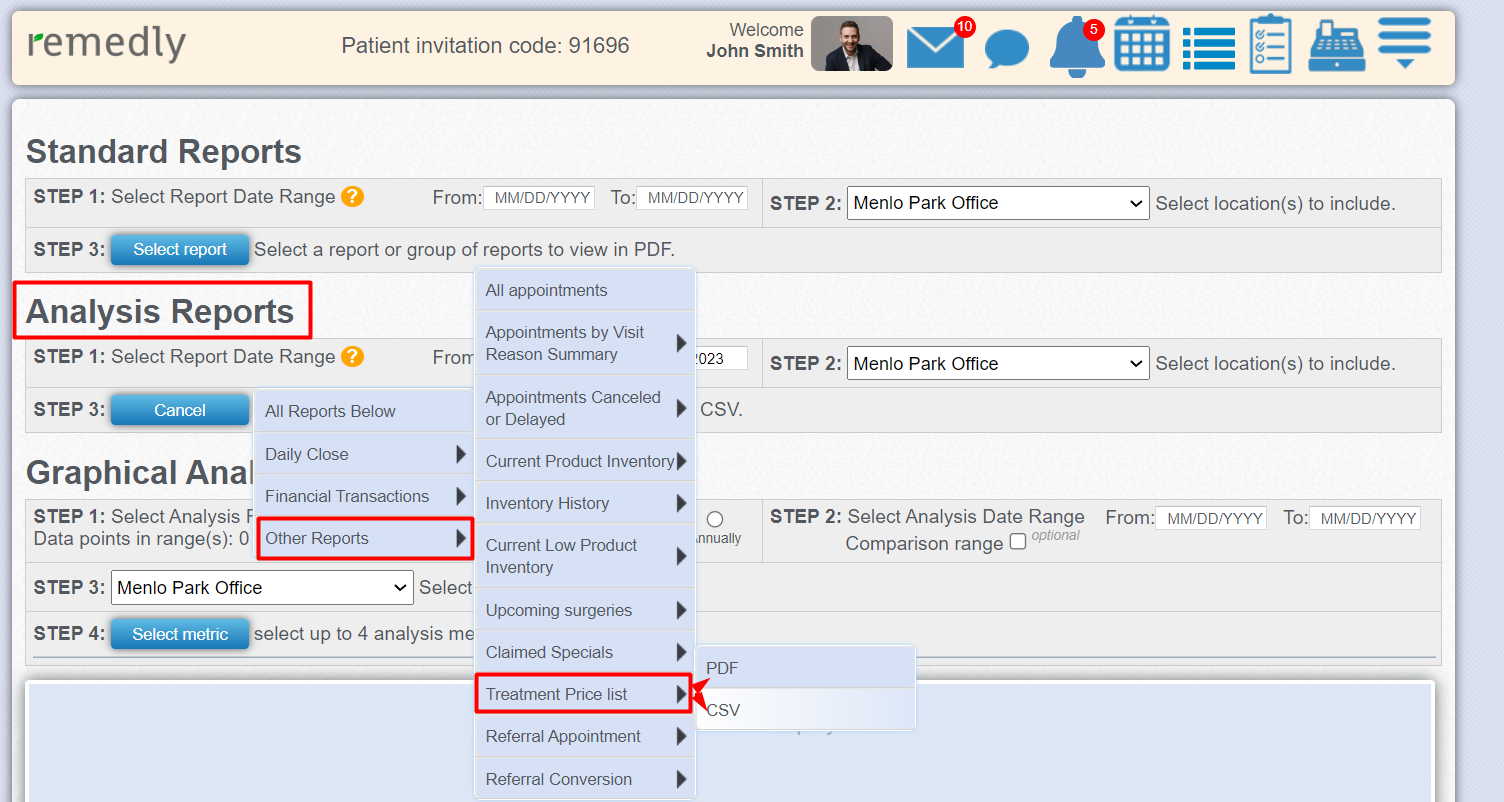Click the Select metric button
1504x802 pixels.
(x=180, y=634)
